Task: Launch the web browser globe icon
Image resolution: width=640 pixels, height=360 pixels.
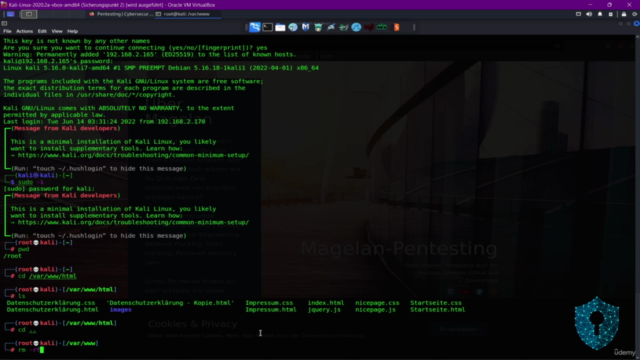Action: tap(293, 27)
